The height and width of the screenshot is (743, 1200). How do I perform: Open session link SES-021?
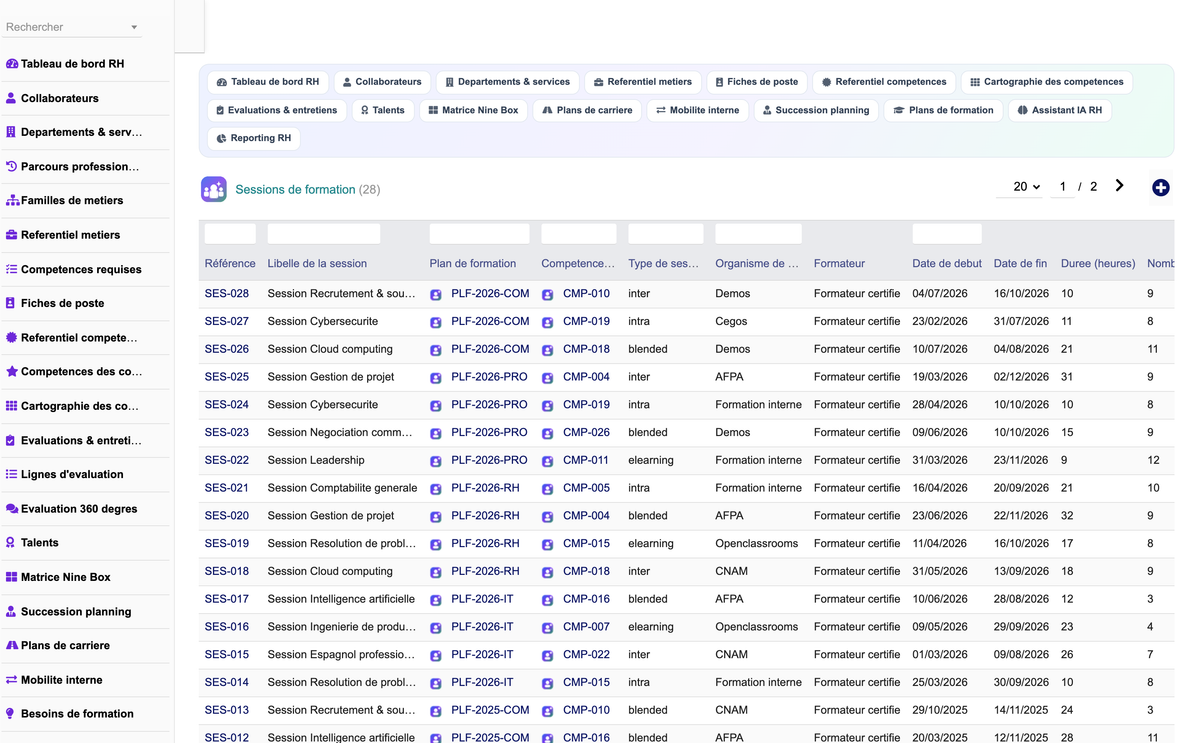point(227,488)
